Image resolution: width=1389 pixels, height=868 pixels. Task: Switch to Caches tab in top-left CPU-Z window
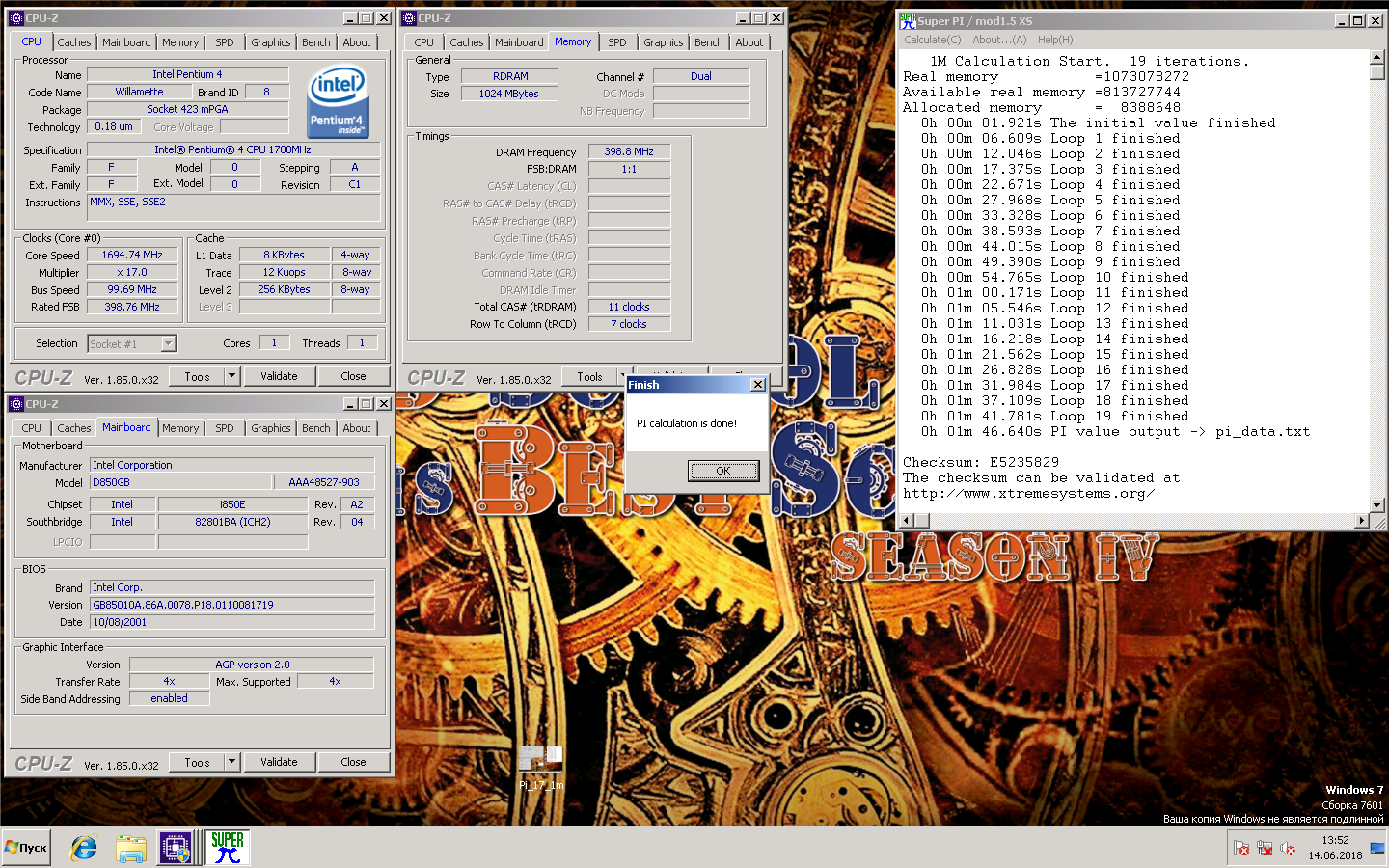(74, 42)
